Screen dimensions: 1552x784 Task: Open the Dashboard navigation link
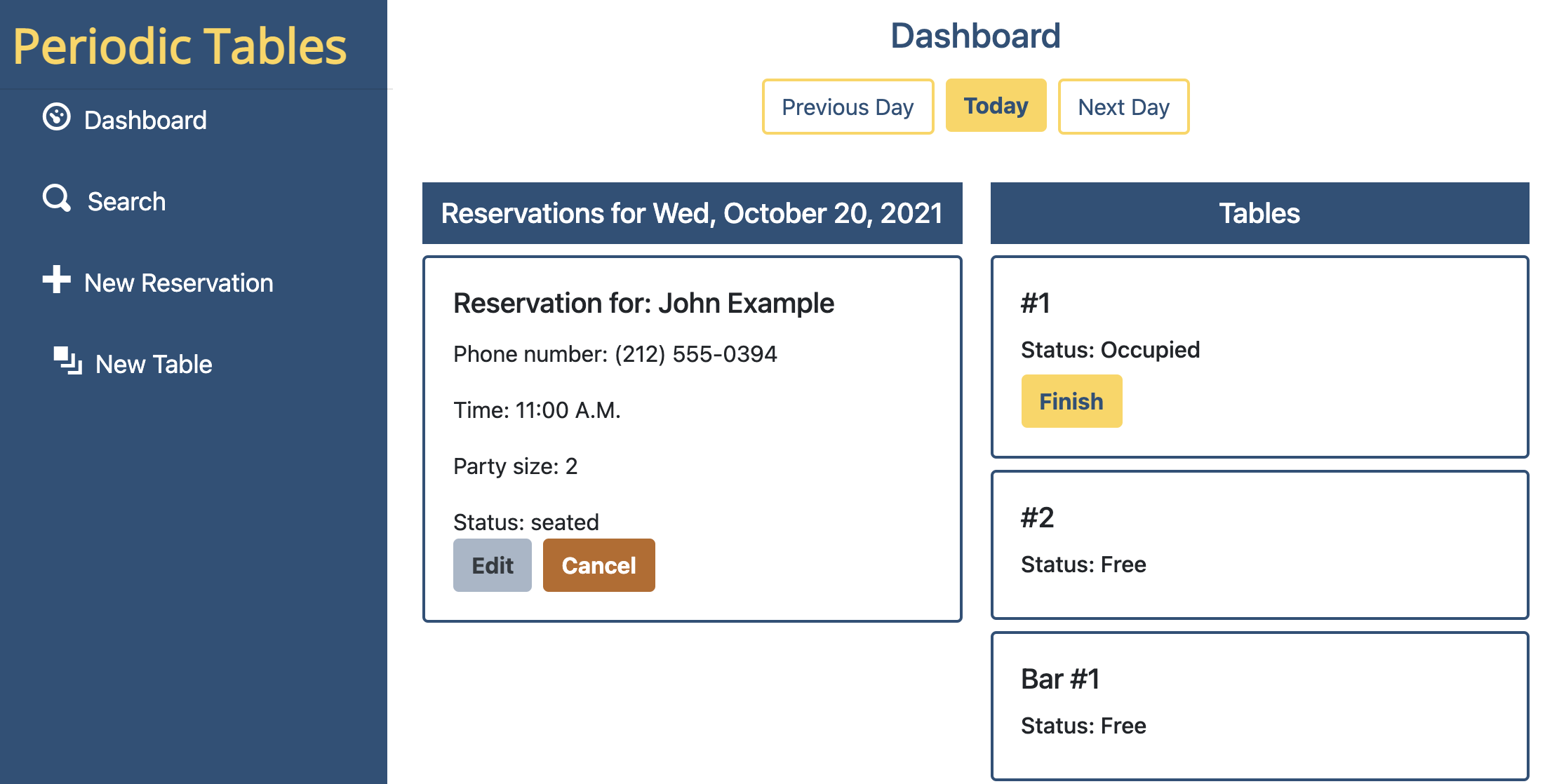coord(145,120)
